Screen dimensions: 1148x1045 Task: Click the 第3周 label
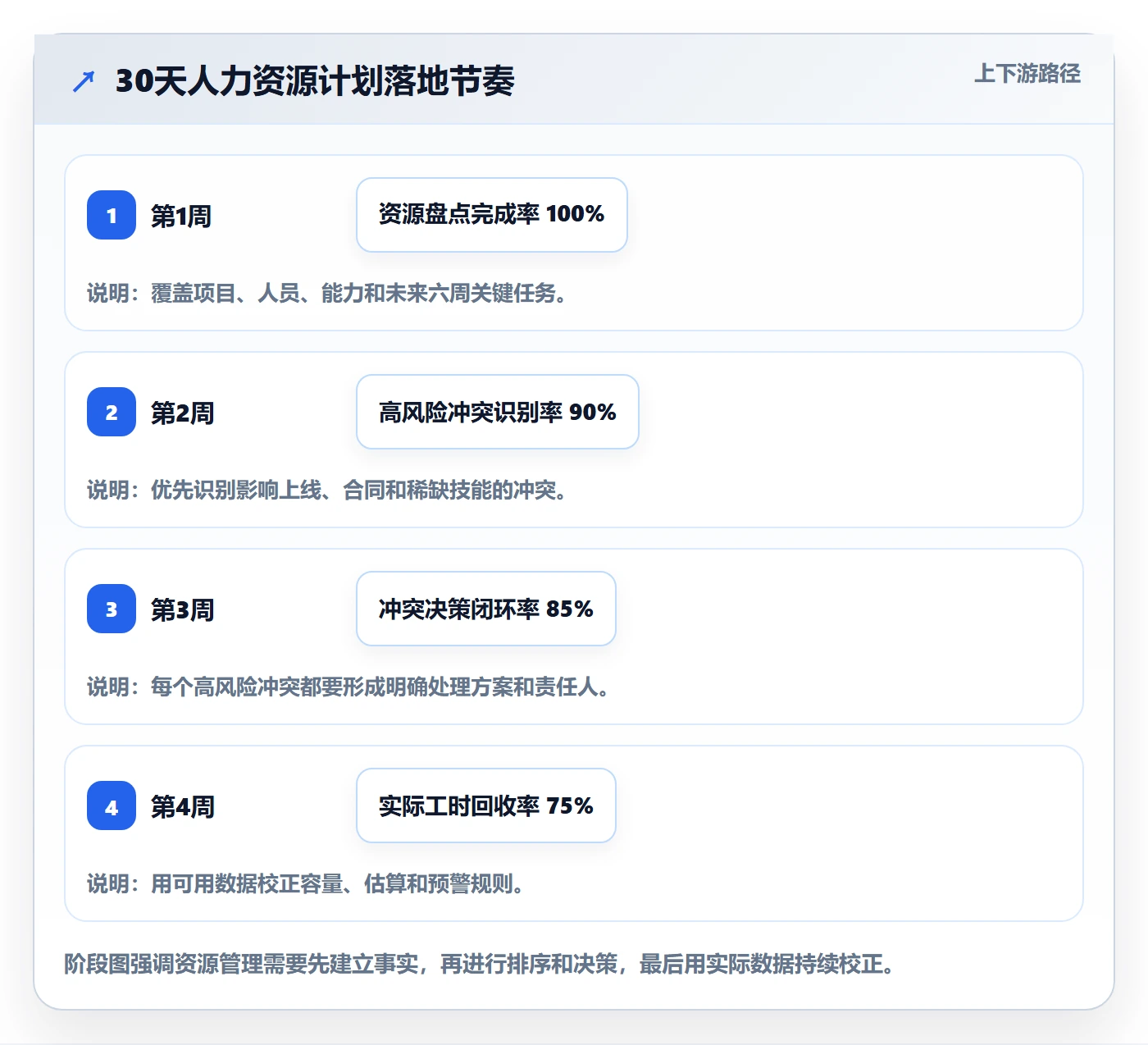click(182, 610)
